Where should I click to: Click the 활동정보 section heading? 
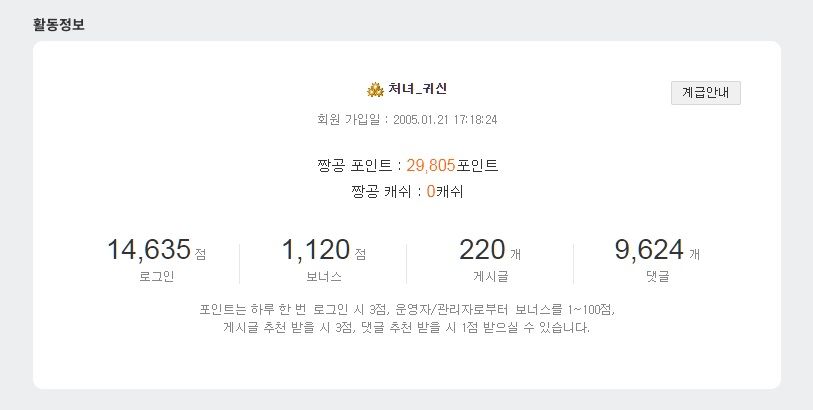59,25
